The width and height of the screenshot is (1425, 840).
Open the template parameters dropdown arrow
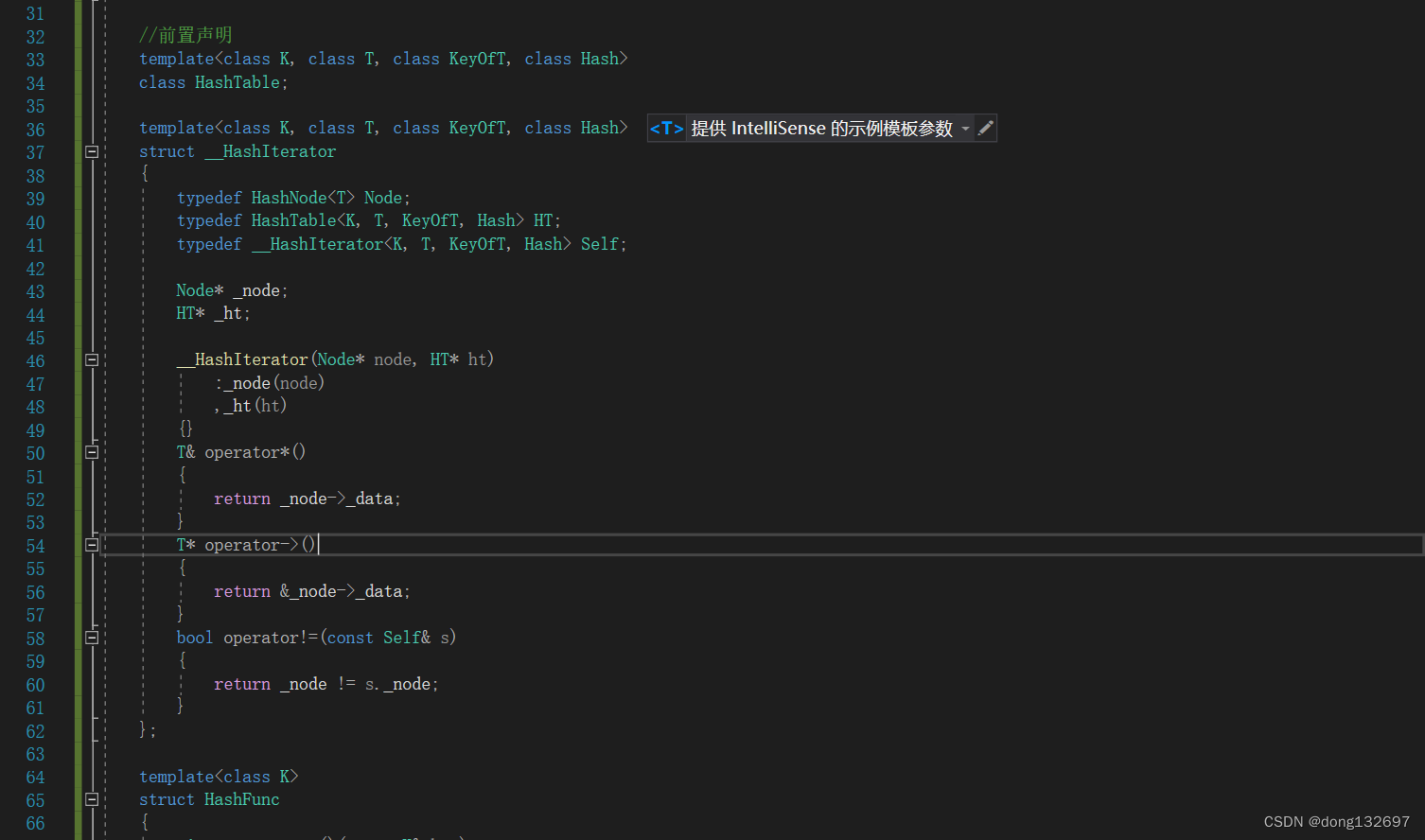[x=965, y=129]
